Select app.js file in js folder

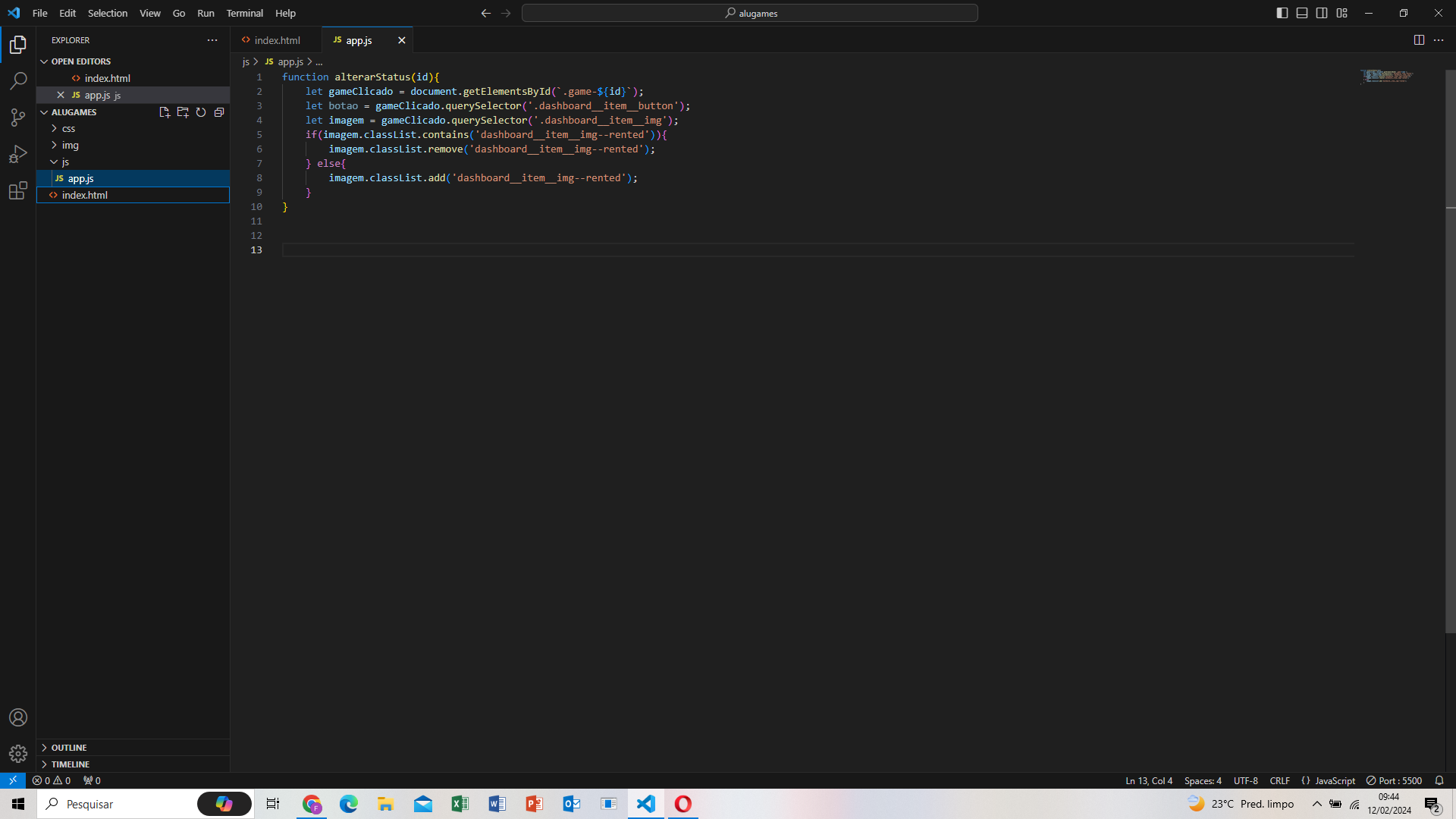coord(133,178)
